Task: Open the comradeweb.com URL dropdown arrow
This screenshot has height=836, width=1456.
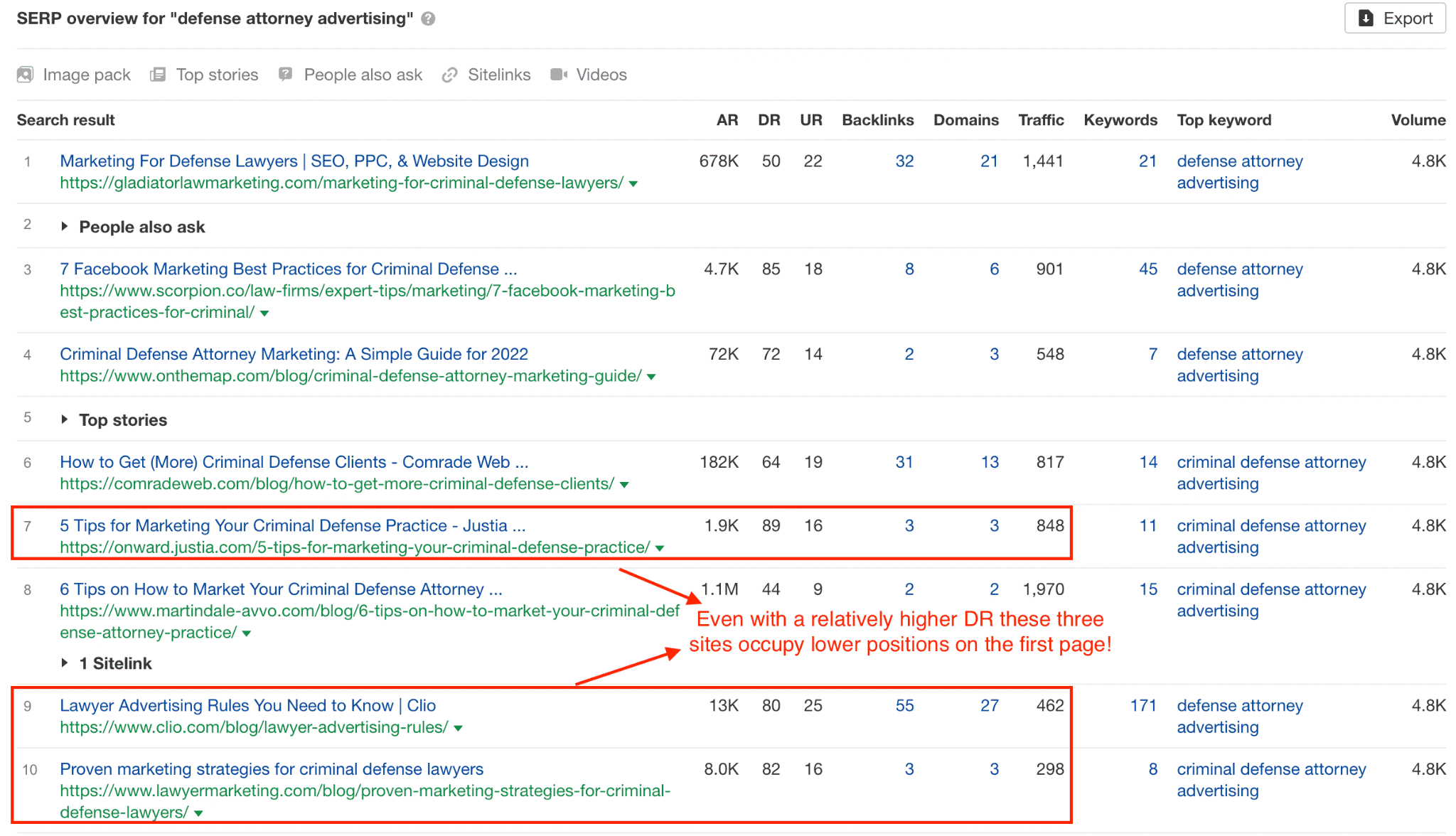Action: (624, 485)
